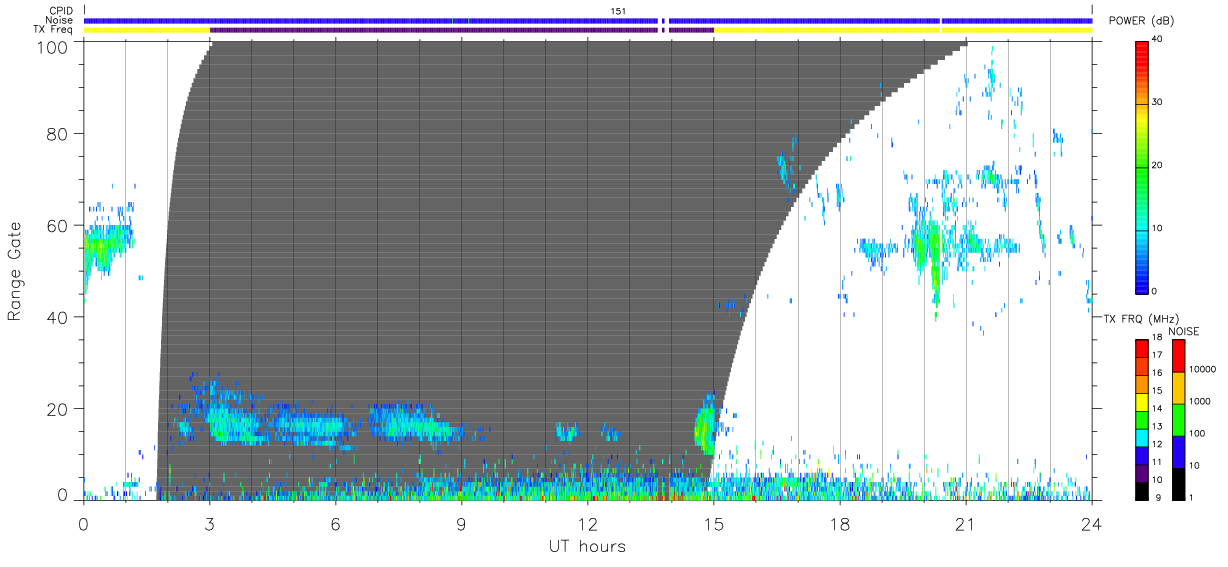The image size is (1228, 567).
Task: Click the green segment of the NOISE bar
Action: pos(1178,420)
